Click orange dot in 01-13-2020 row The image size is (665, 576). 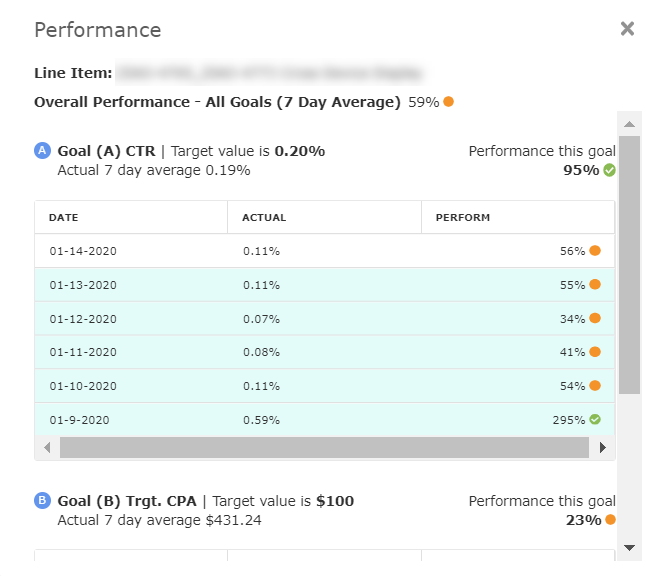(x=595, y=285)
